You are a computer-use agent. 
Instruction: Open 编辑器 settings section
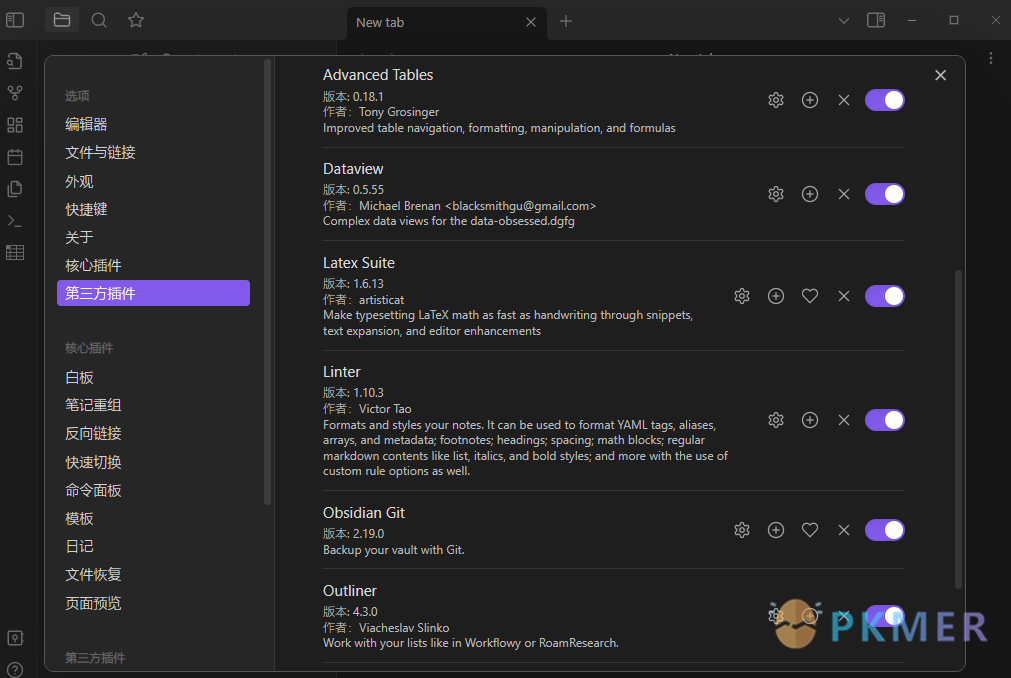[153, 124]
